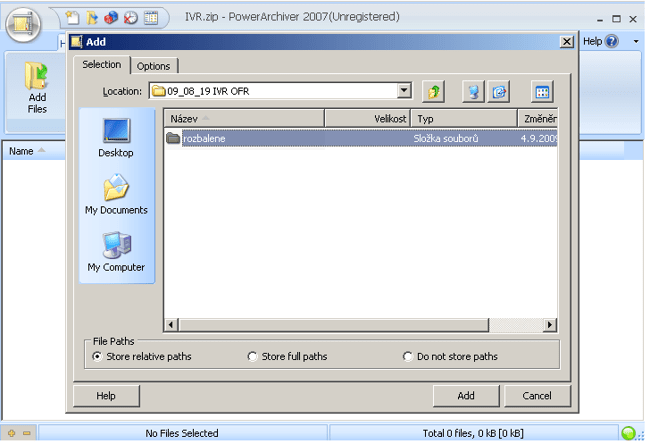Close the Add dialog with X button
The width and height of the screenshot is (650, 444).
click(x=567, y=41)
